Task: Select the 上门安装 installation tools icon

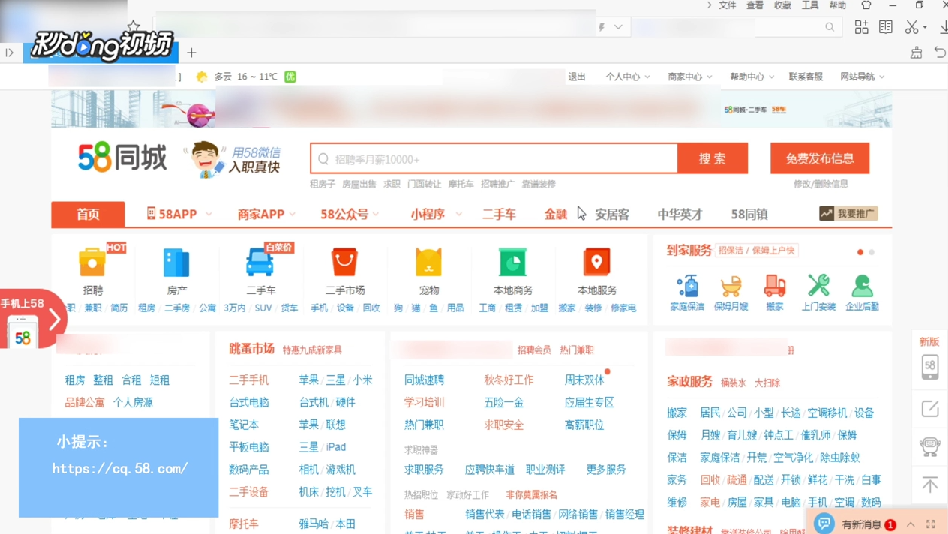Action: [819, 285]
